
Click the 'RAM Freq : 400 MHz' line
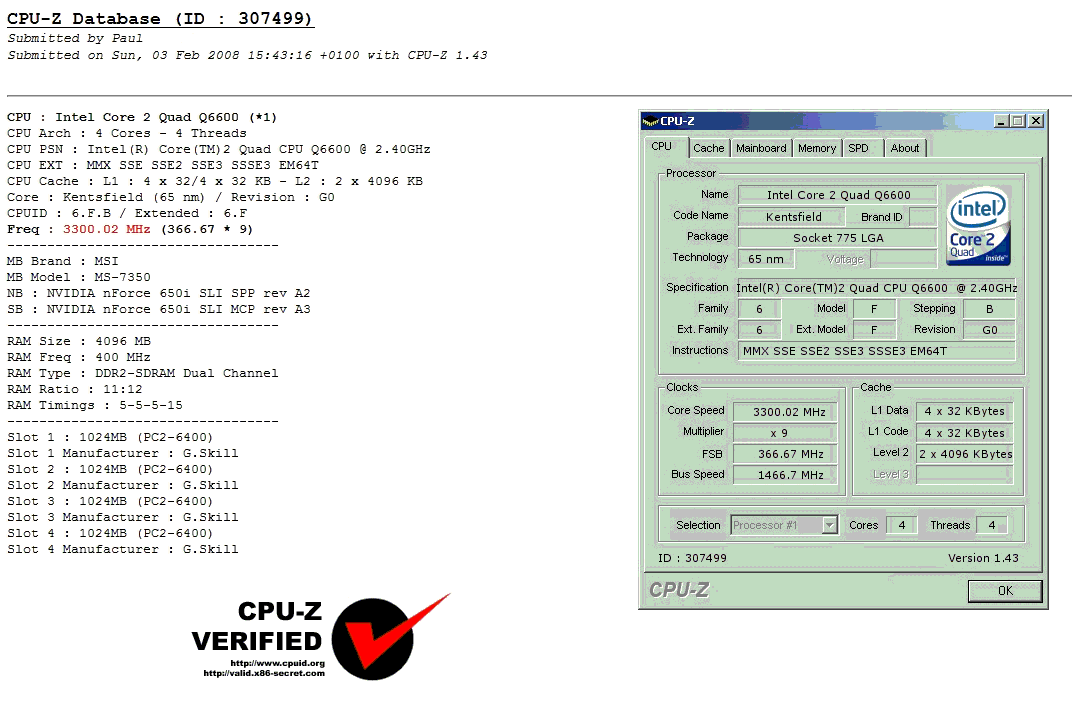(79, 357)
